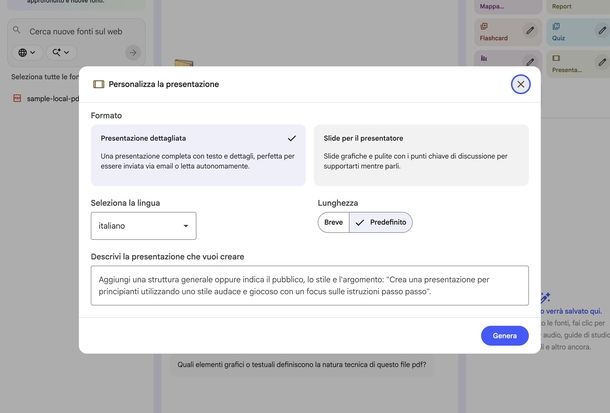The height and width of the screenshot is (413, 610).
Task: Set length to Breve
Action: pyautogui.click(x=333, y=222)
